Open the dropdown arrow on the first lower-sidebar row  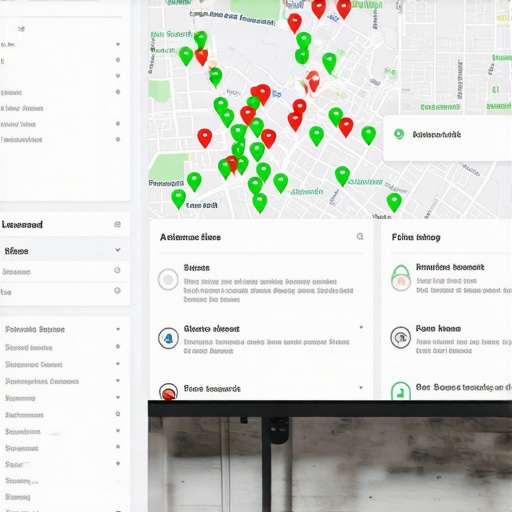(118, 329)
